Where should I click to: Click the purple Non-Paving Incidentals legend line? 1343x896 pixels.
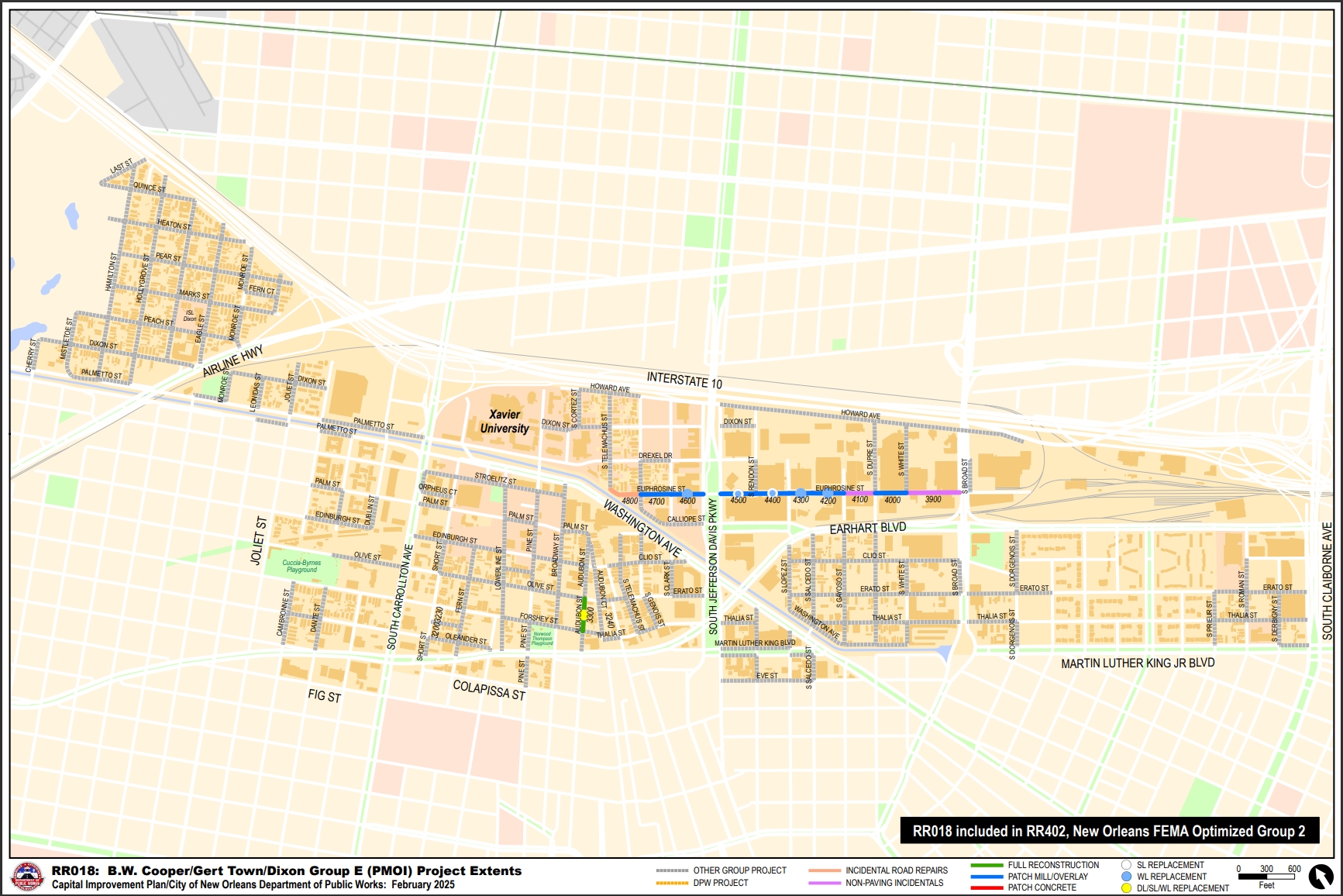pyautogui.click(x=824, y=883)
